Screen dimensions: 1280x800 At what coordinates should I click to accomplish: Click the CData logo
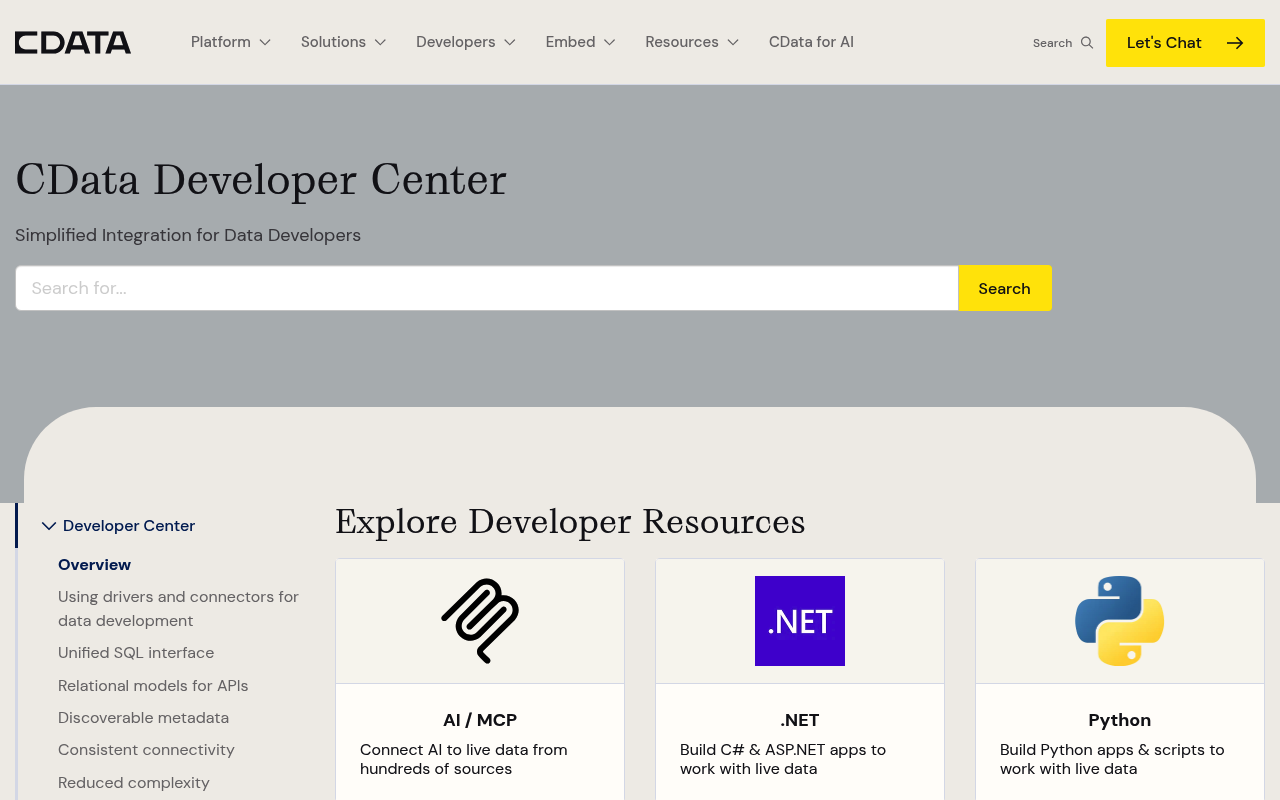pyautogui.click(x=73, y=42)
